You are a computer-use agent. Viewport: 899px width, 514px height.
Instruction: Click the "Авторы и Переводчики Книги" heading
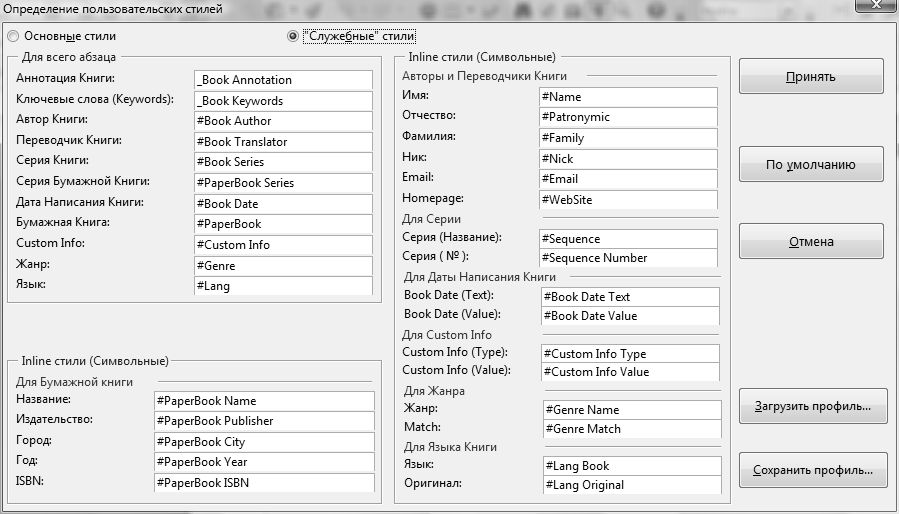pyautogui.click(x=484, y=76)
